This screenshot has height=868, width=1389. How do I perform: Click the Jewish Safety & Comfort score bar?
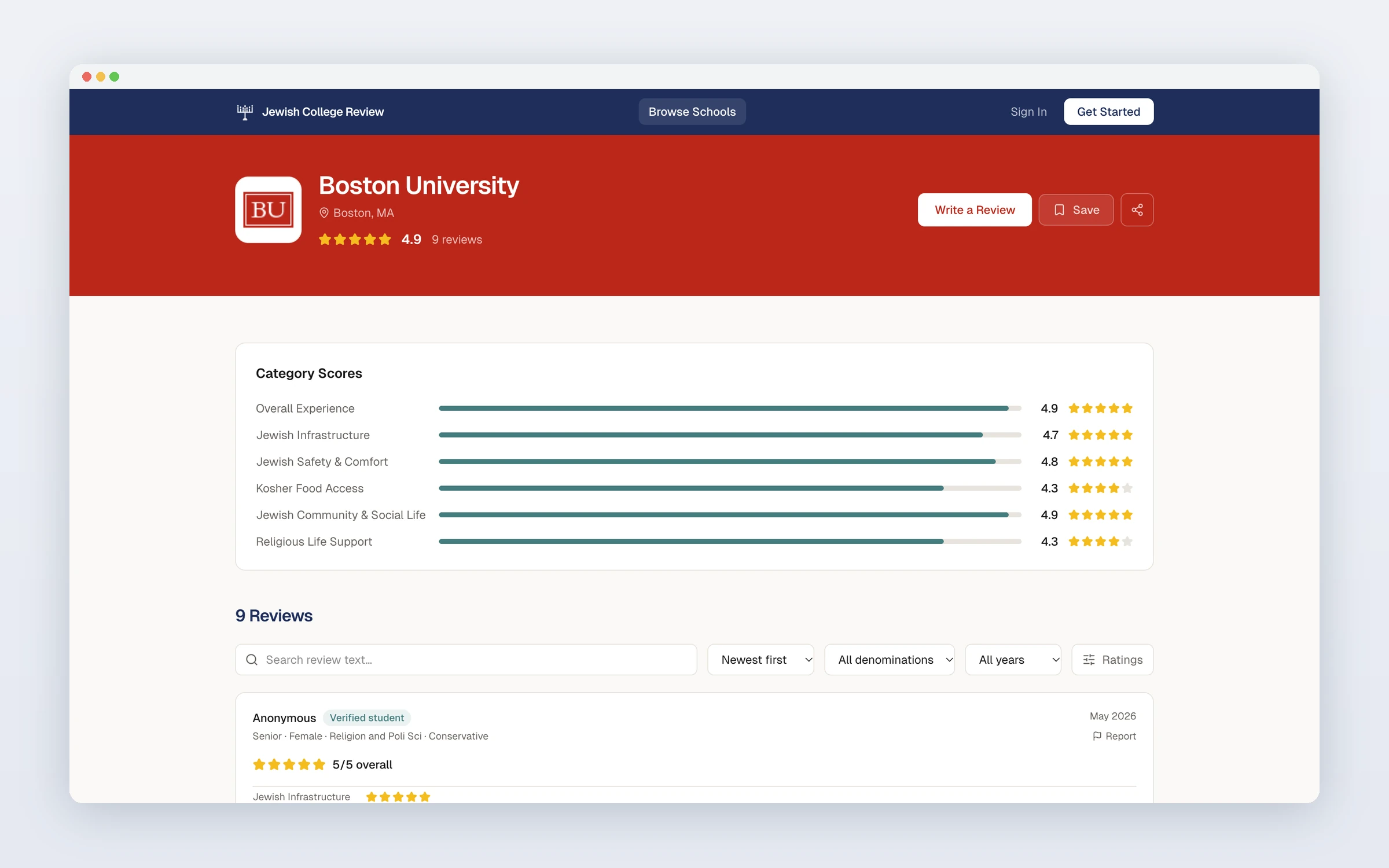coord(730,462)
